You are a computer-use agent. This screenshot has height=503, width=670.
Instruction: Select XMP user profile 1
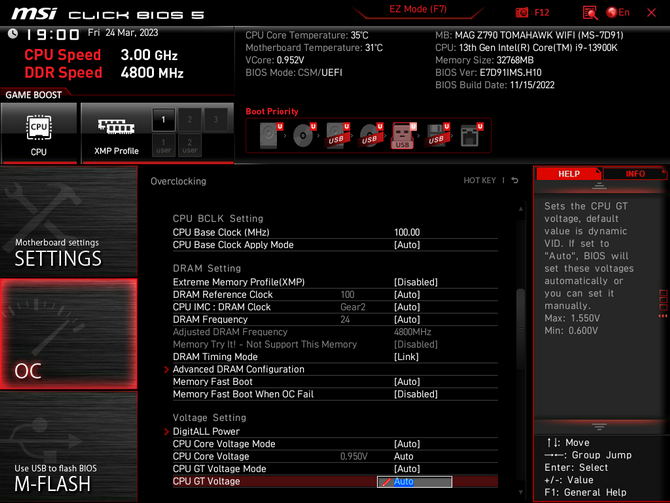(163, 145)
